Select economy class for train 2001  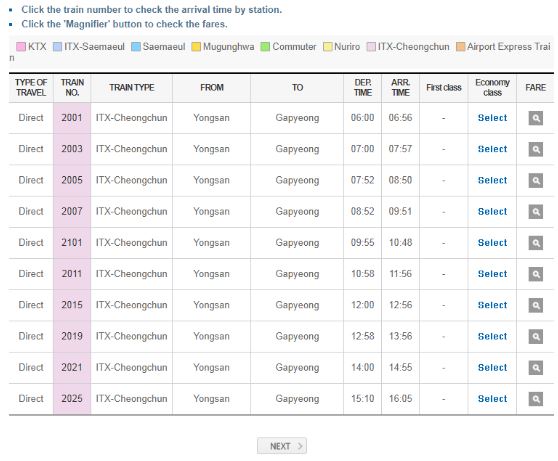click(492, 118)
